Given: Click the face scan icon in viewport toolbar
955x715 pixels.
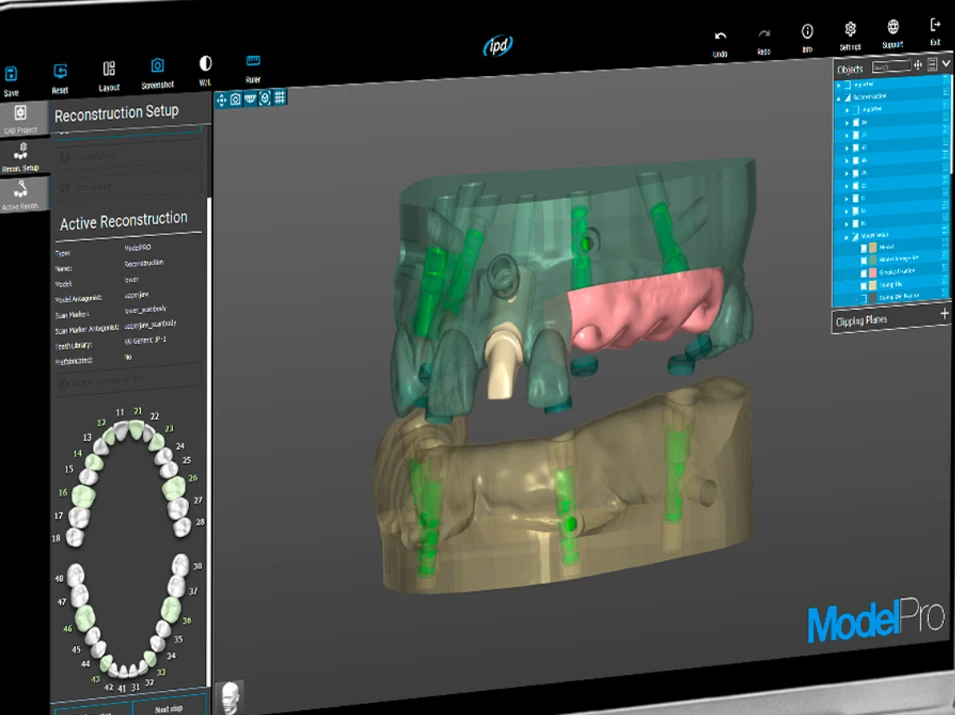Looking at the screenshot, I should pos(265,98).
